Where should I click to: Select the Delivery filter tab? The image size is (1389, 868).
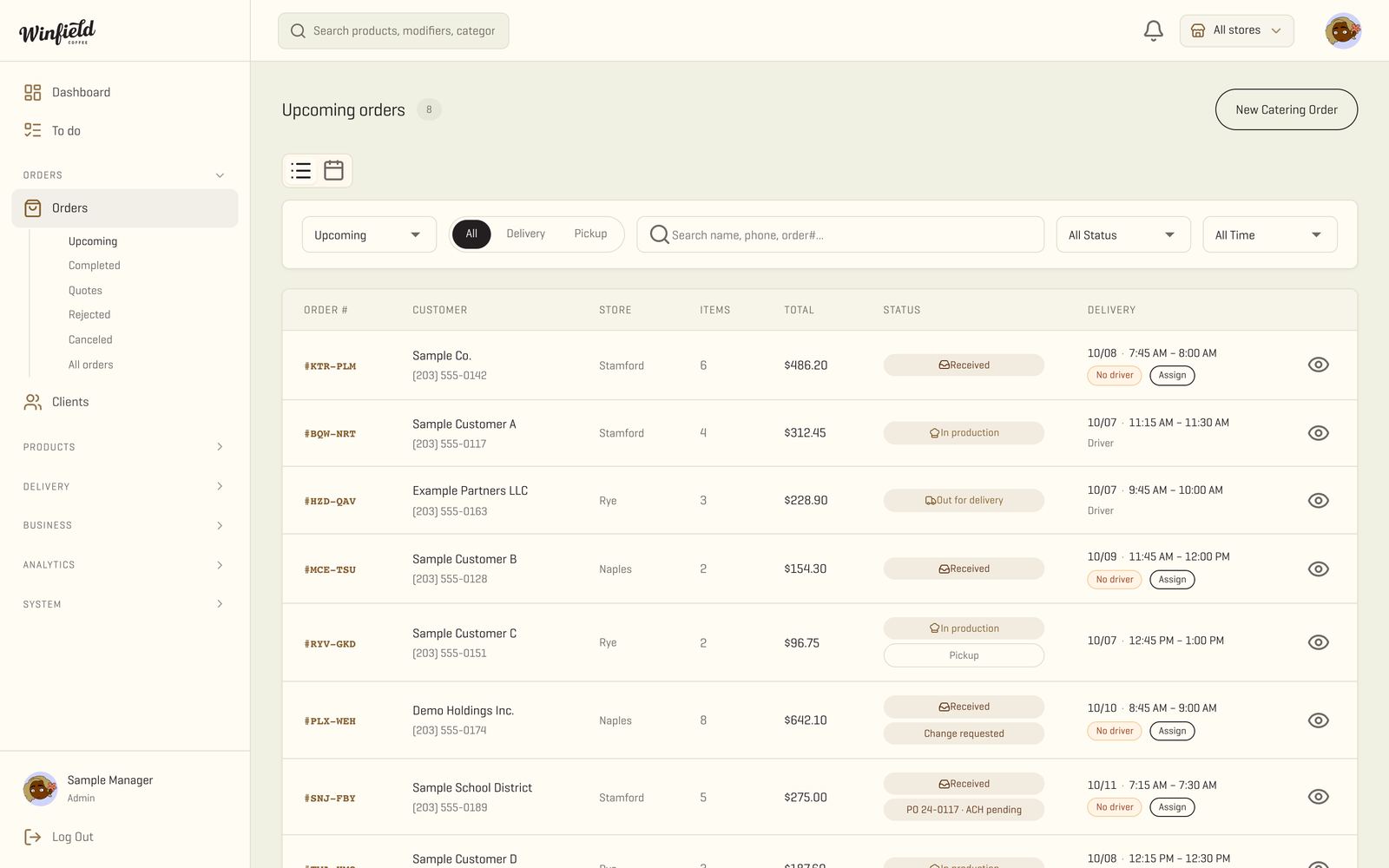point(526,234)
